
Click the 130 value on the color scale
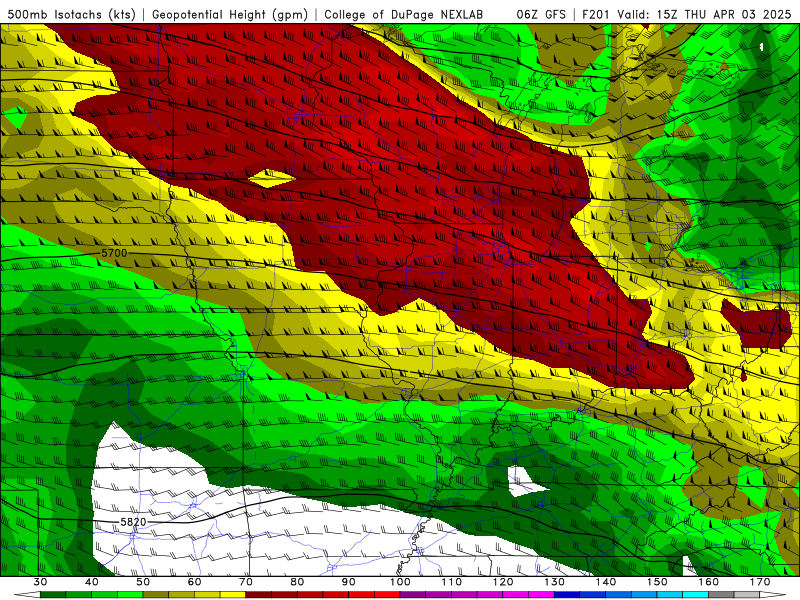[555, 582]
